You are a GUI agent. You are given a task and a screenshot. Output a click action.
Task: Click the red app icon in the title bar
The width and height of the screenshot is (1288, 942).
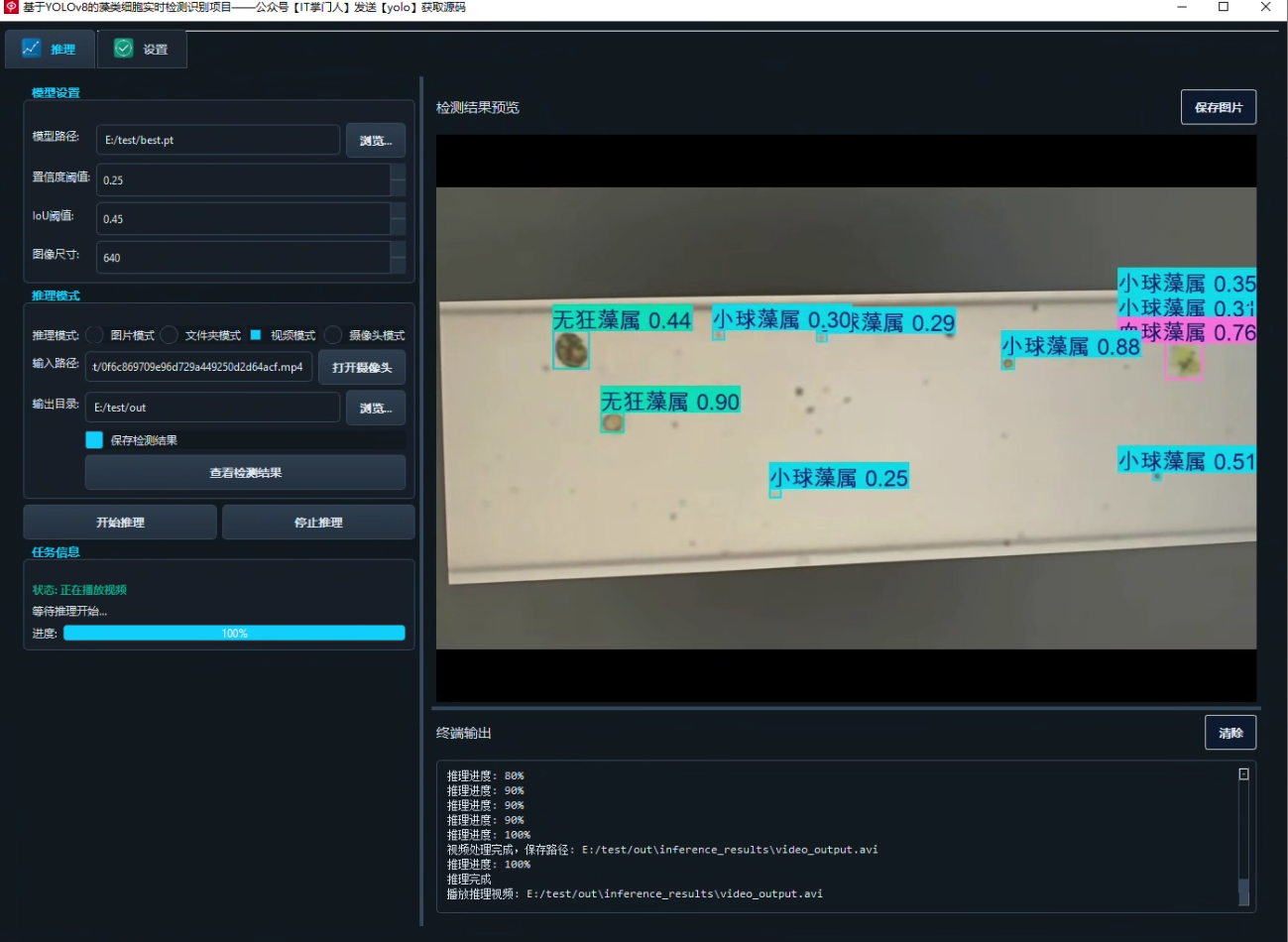[11, 7]
